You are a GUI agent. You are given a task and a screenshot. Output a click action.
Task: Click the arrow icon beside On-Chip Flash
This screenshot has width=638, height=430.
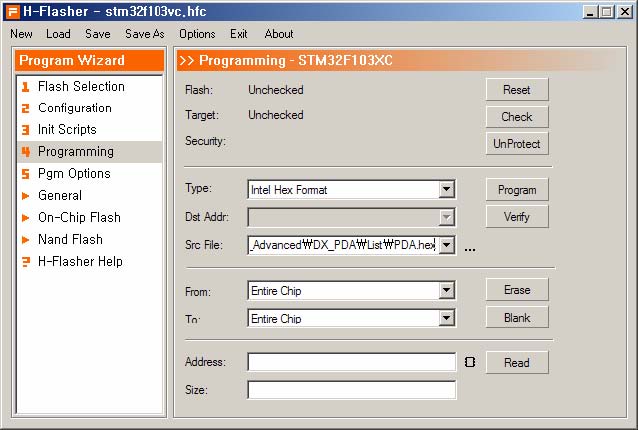(25, 218)
